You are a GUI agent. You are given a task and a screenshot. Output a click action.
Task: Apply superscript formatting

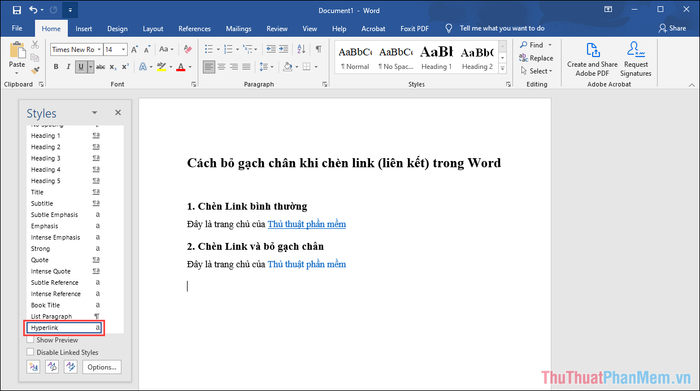(x=125, y=67)
